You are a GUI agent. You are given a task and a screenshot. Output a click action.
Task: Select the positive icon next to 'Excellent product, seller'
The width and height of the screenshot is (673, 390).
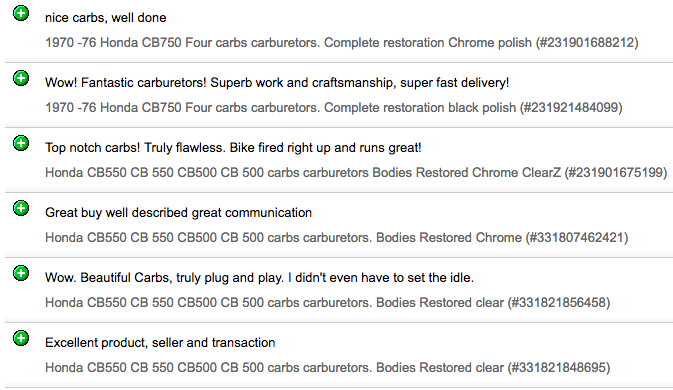click(x=21, y=338)
